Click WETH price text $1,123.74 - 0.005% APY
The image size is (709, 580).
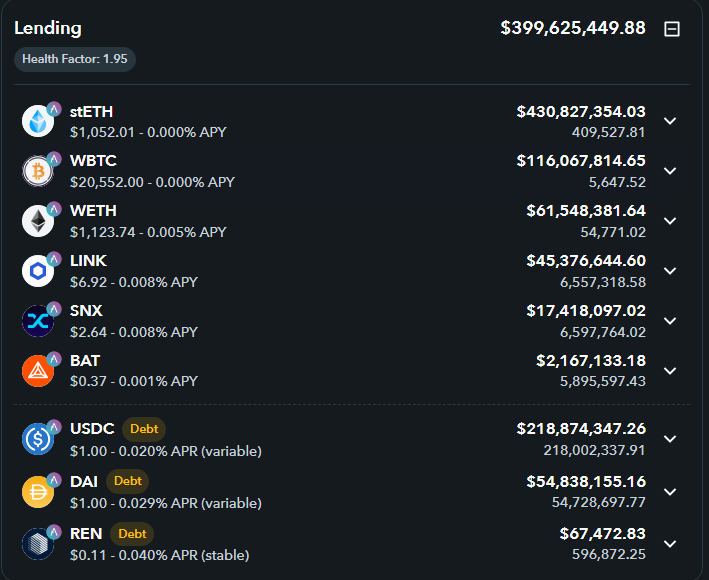click(x=148, y=232)
